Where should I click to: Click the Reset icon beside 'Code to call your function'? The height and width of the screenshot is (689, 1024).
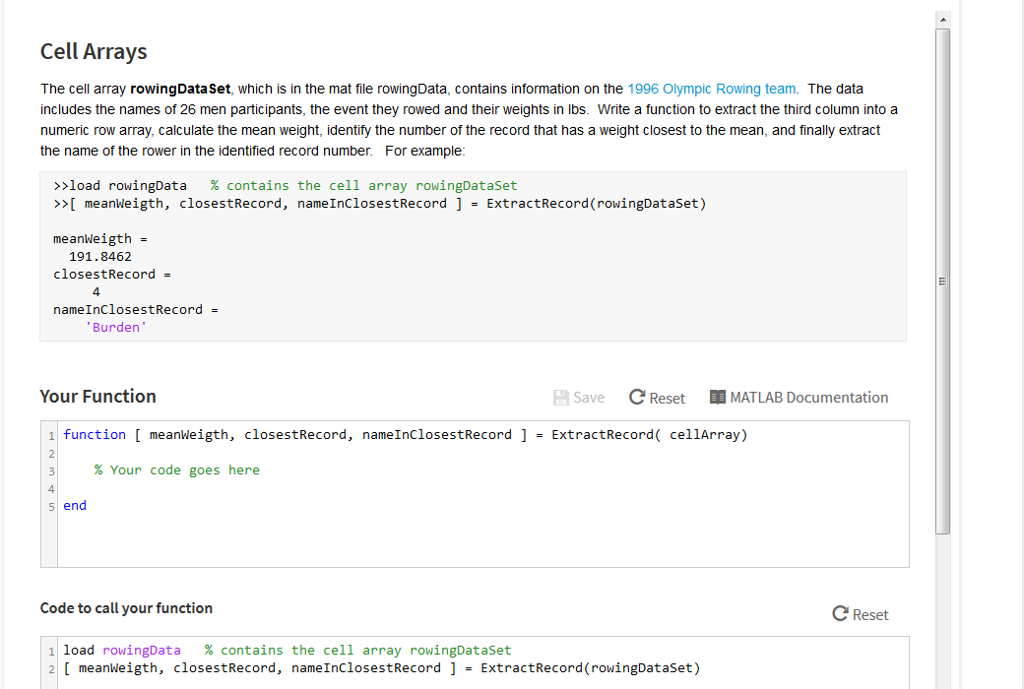[x=840, y=614]
